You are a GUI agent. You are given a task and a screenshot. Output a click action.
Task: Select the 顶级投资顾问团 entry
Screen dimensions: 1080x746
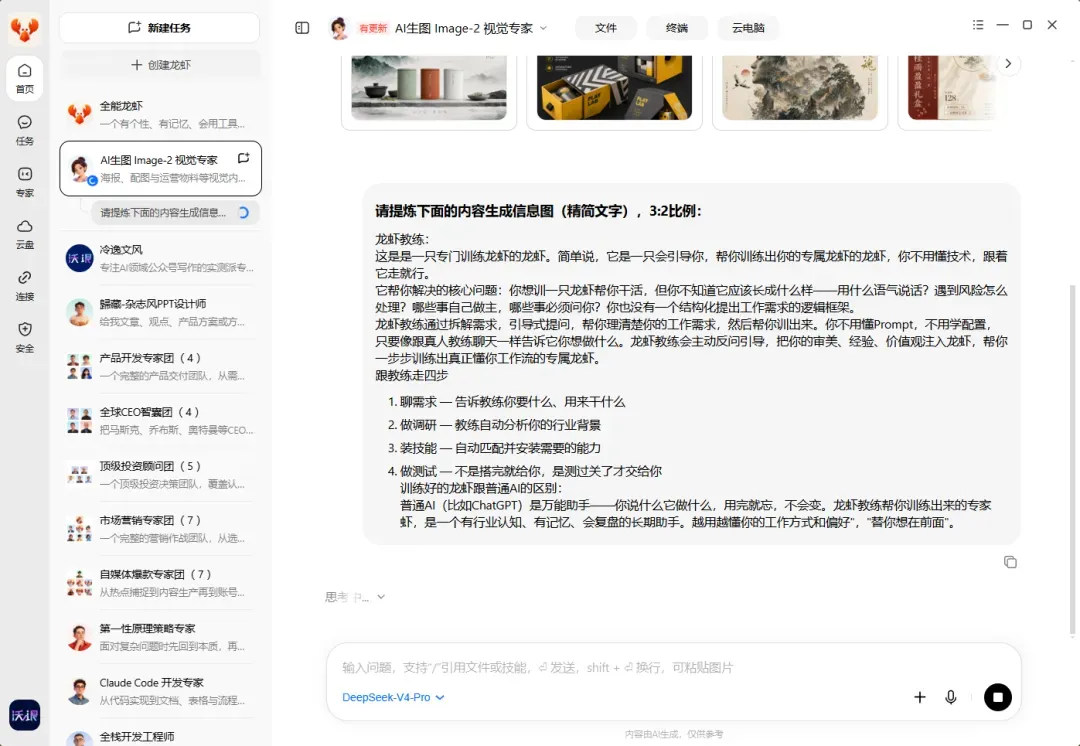[160, 475]
